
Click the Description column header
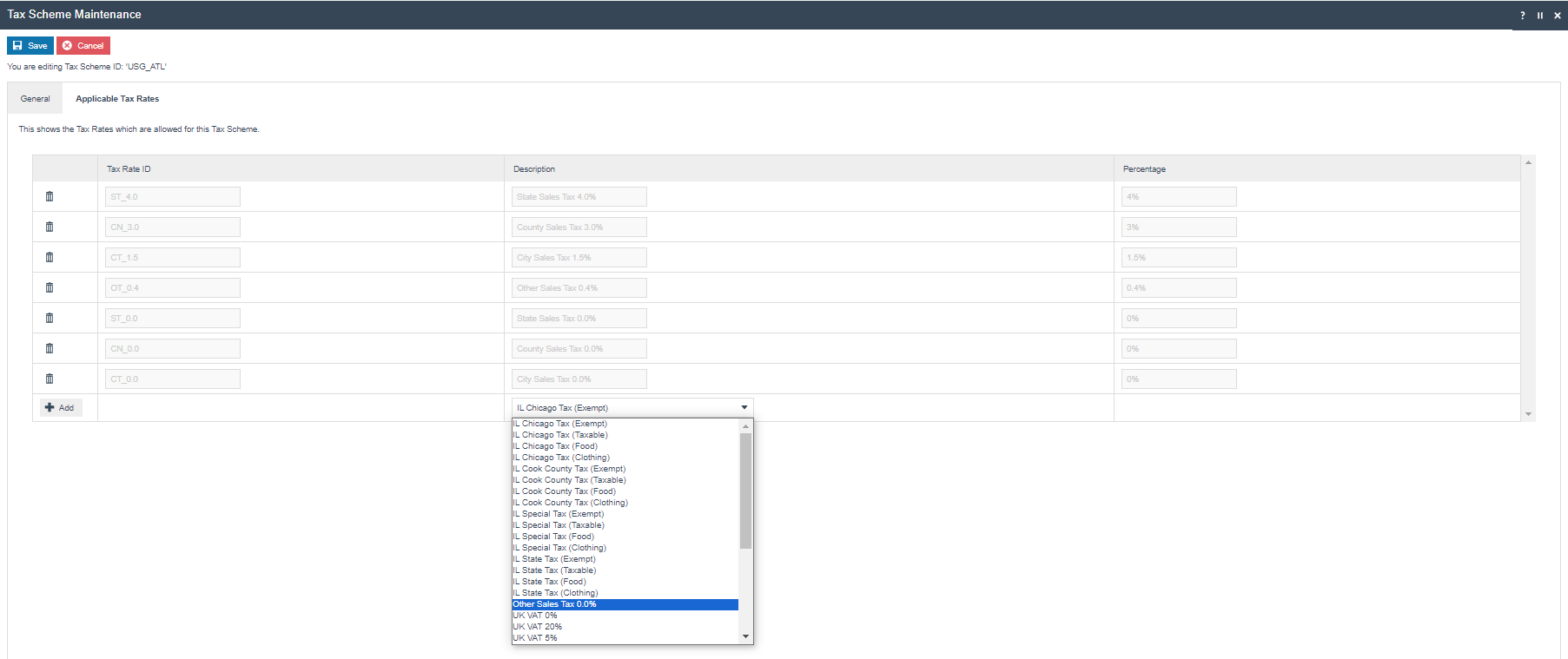pos(809,168)
